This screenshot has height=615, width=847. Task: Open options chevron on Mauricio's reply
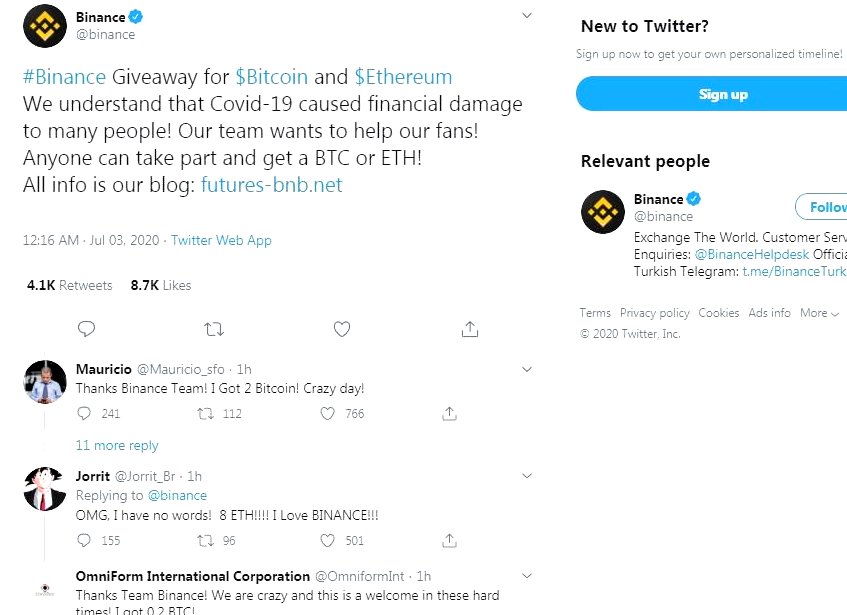(527, 369)
